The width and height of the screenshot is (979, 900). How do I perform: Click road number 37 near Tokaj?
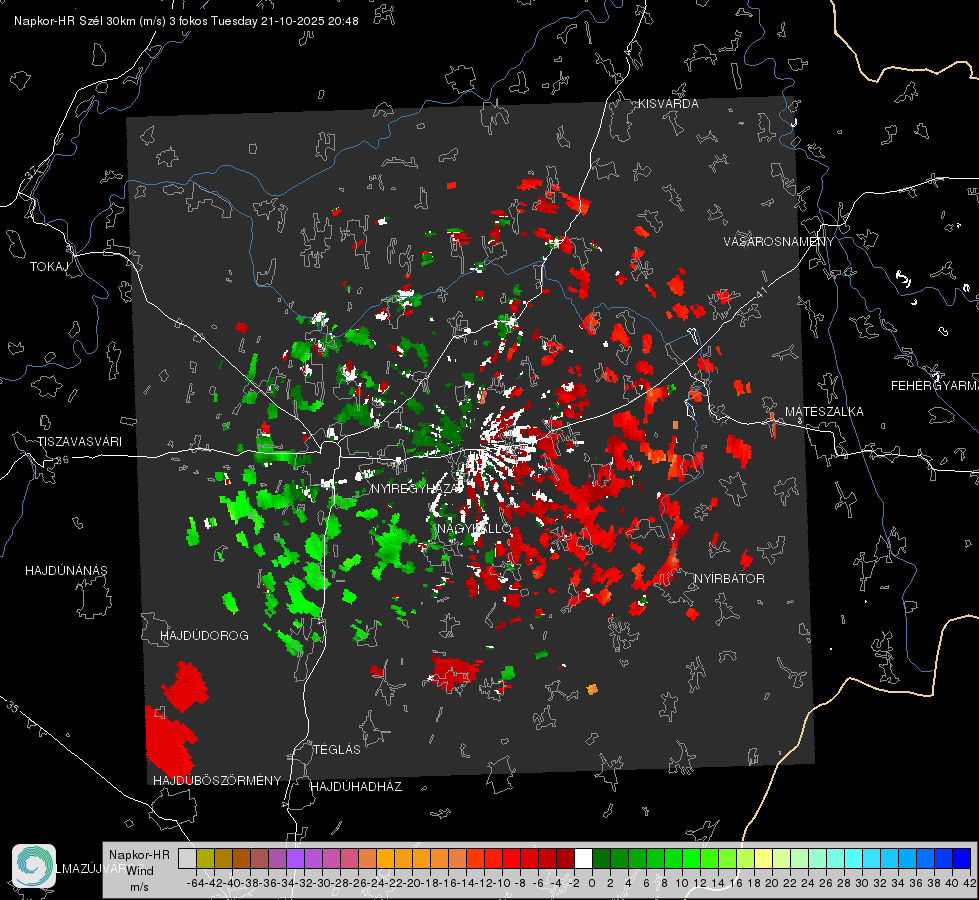click(31, 172)
